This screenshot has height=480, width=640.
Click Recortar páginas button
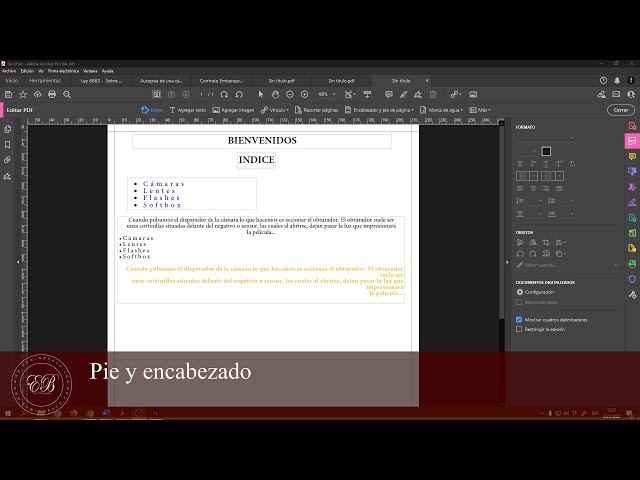pyautogui.click(x=317, y=110)
